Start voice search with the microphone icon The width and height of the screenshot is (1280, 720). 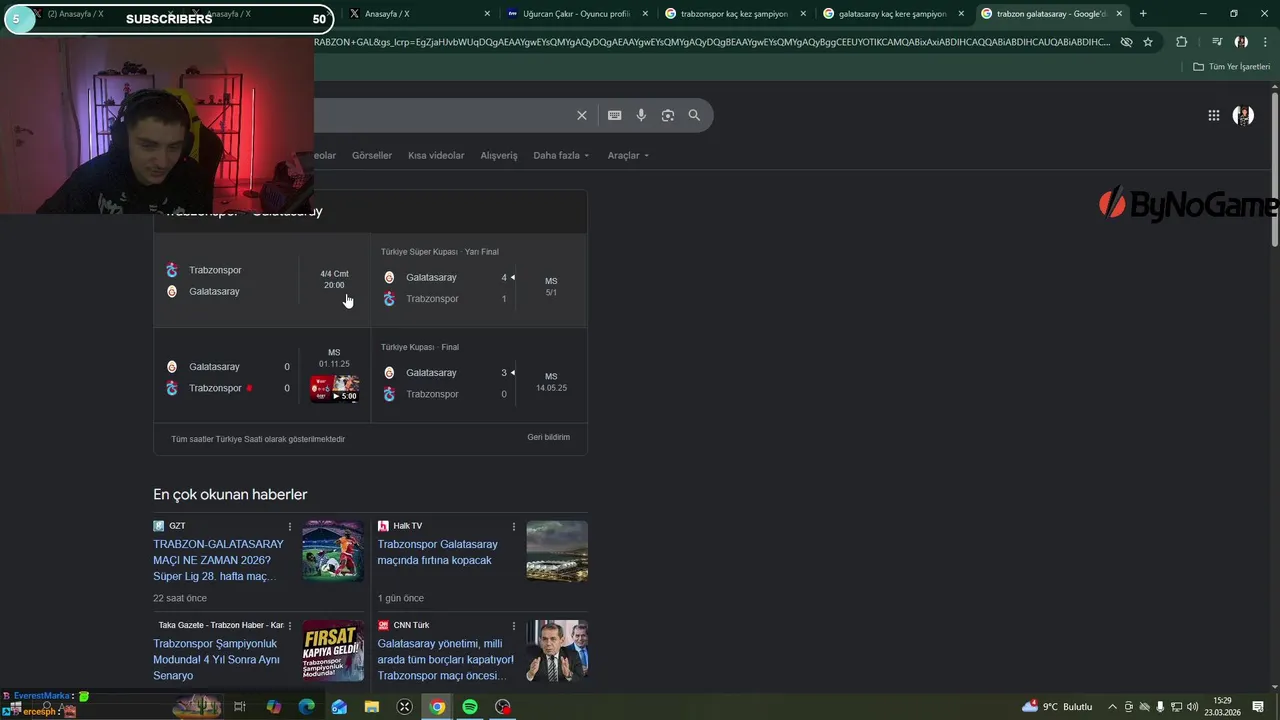[641, 115]
